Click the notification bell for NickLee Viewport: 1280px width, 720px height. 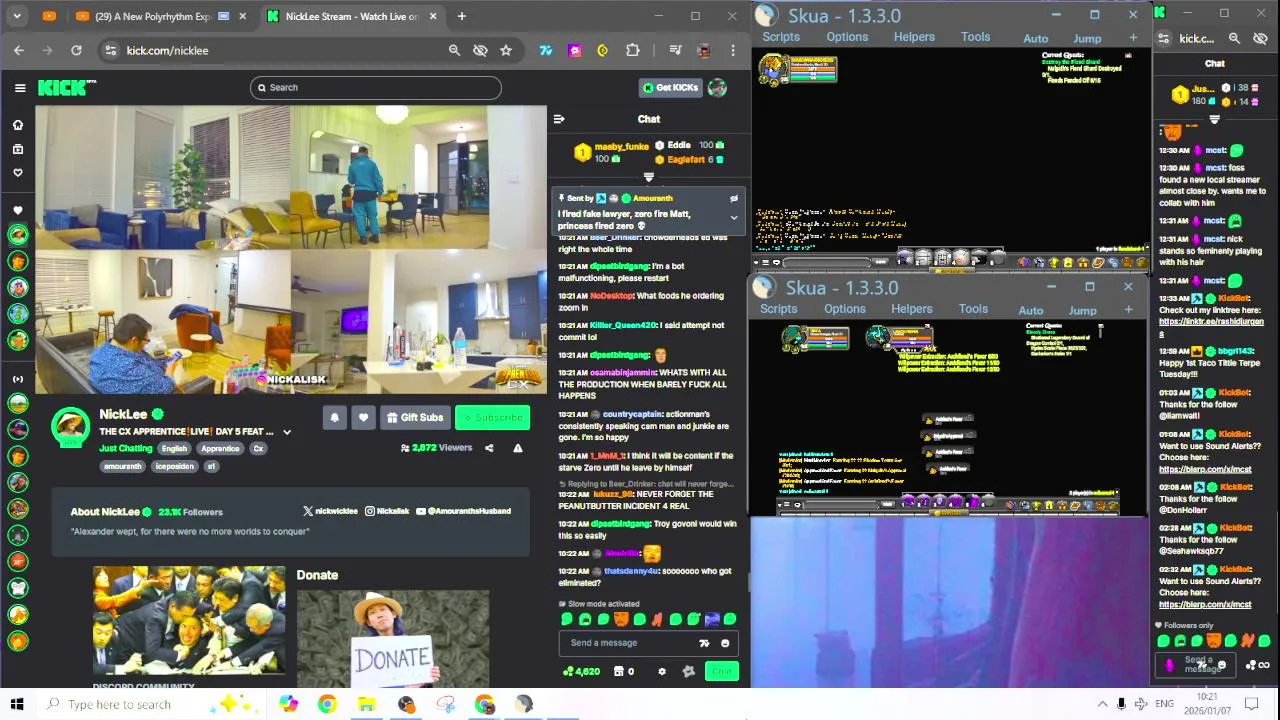[335, 417]
